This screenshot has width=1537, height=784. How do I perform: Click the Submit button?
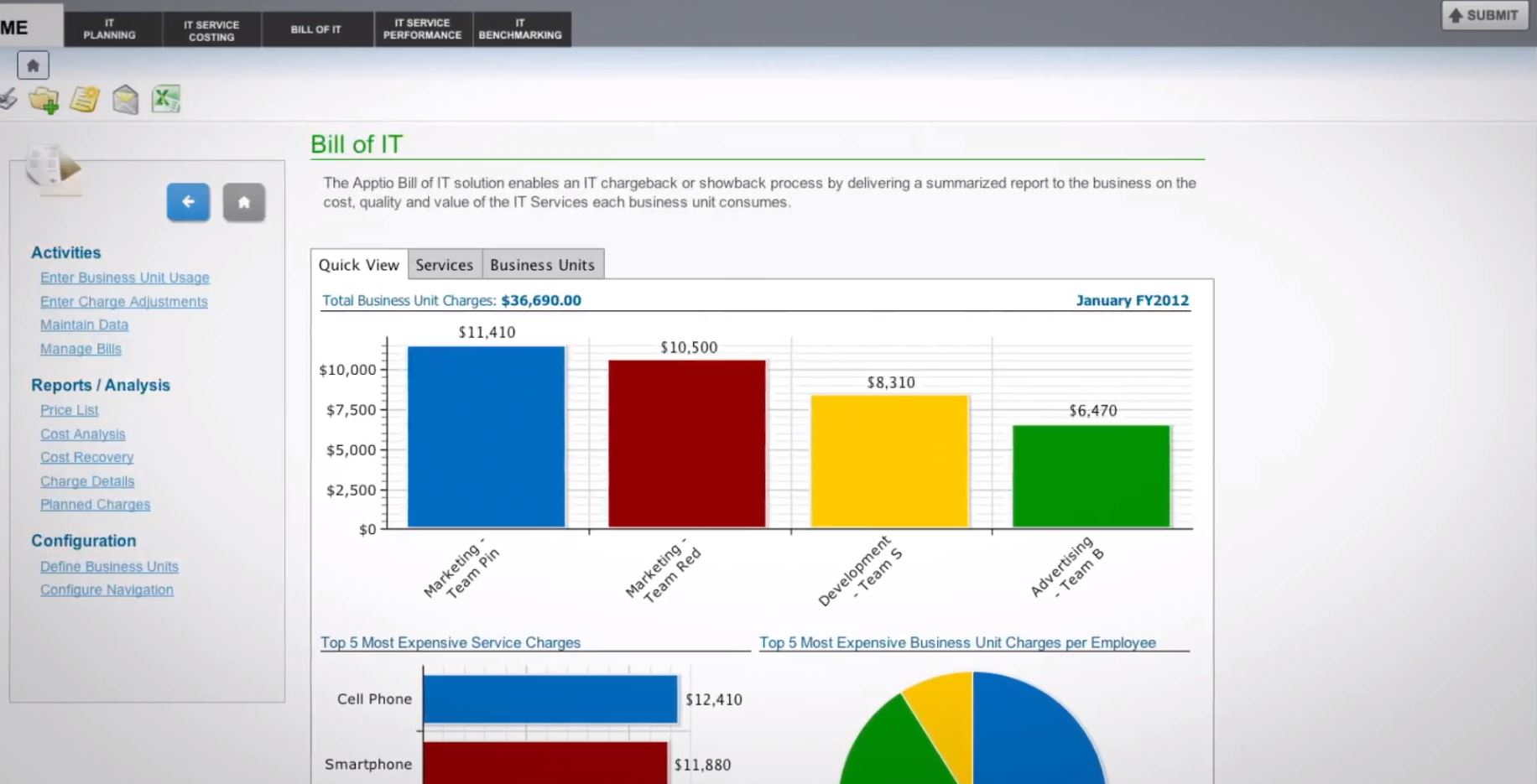click(x=1483, y=15)
